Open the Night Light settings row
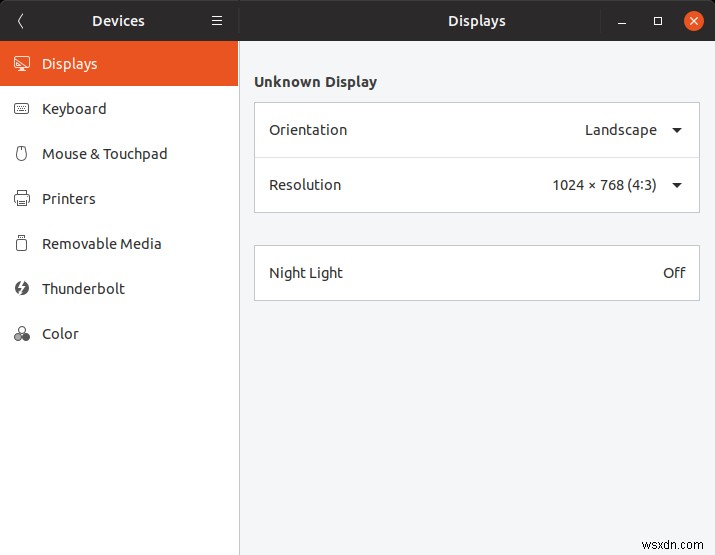This screenshot has width=715, height=555. [477, 273]
